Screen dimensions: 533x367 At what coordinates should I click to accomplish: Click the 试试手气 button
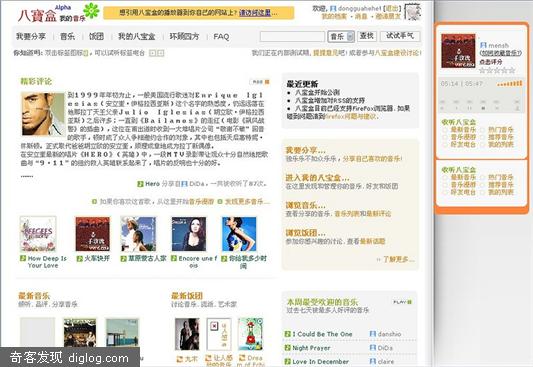[x=400, y=36]
